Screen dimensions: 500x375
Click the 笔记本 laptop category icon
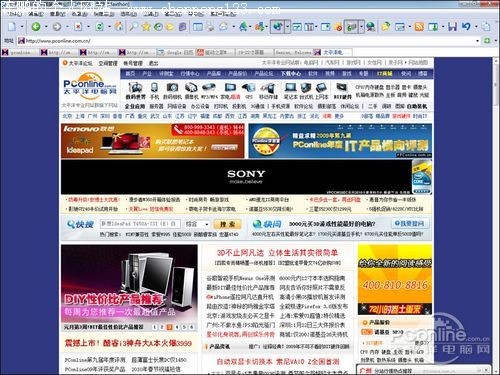coord(290,91)
